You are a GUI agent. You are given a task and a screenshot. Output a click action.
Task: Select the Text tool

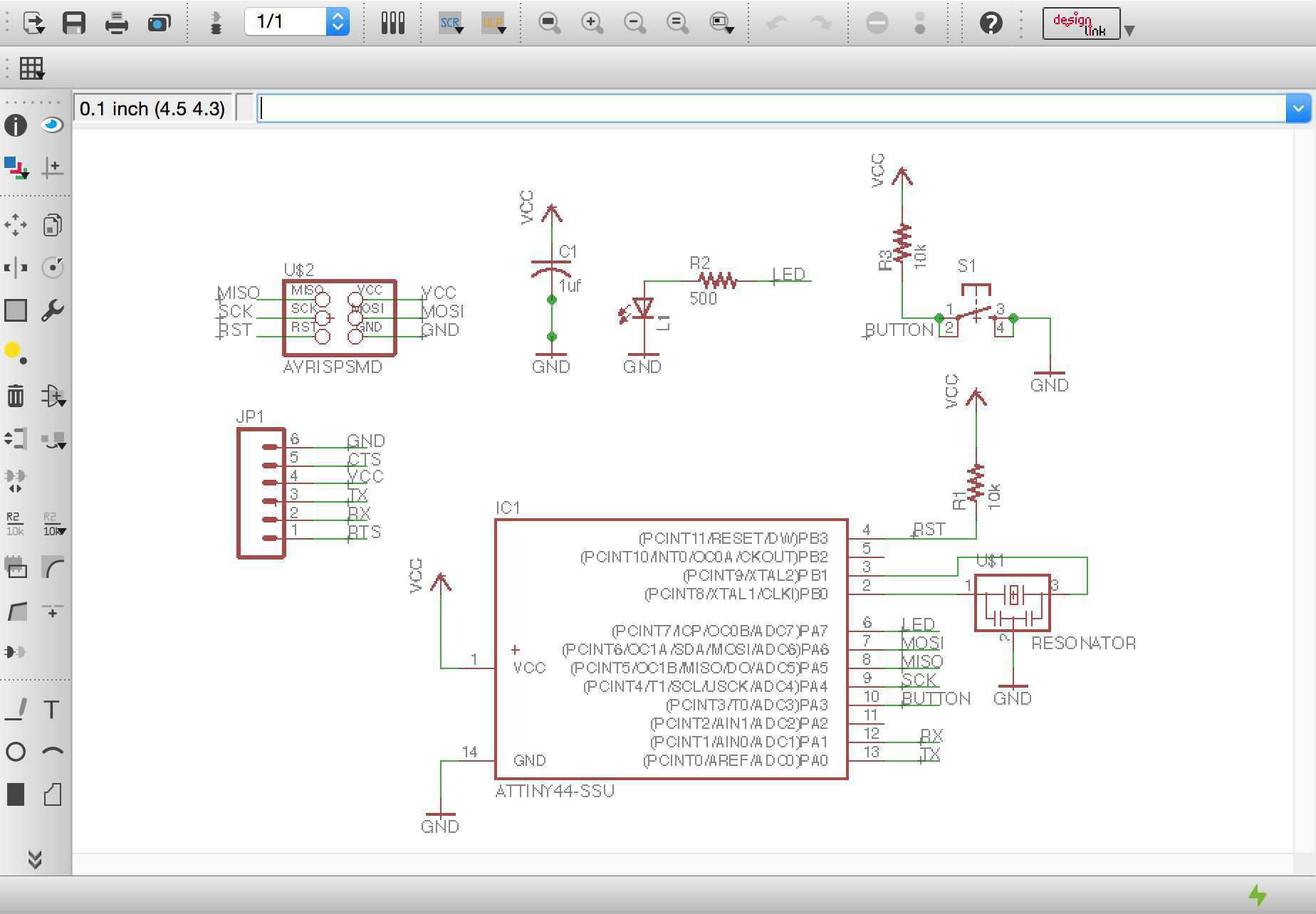pos(53,710)
